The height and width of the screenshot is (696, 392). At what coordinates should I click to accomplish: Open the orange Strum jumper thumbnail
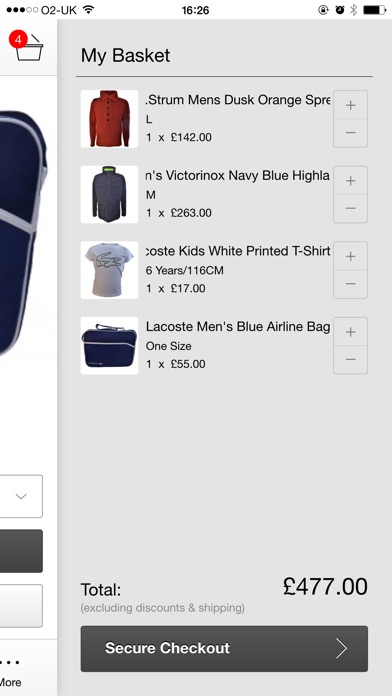109,119
